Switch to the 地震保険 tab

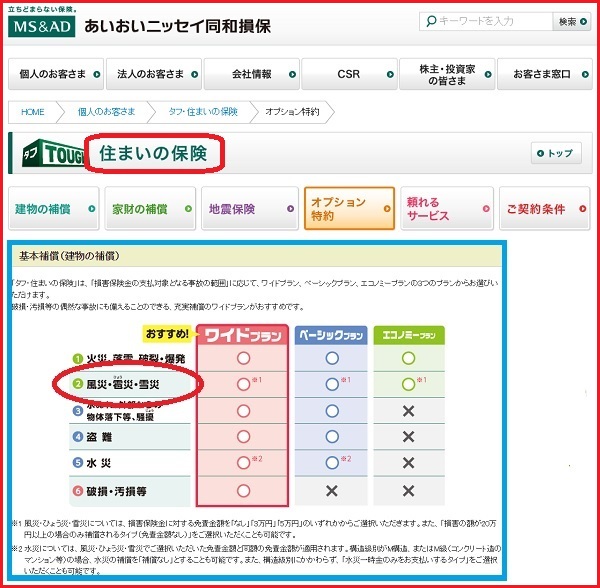coord(249,209)
